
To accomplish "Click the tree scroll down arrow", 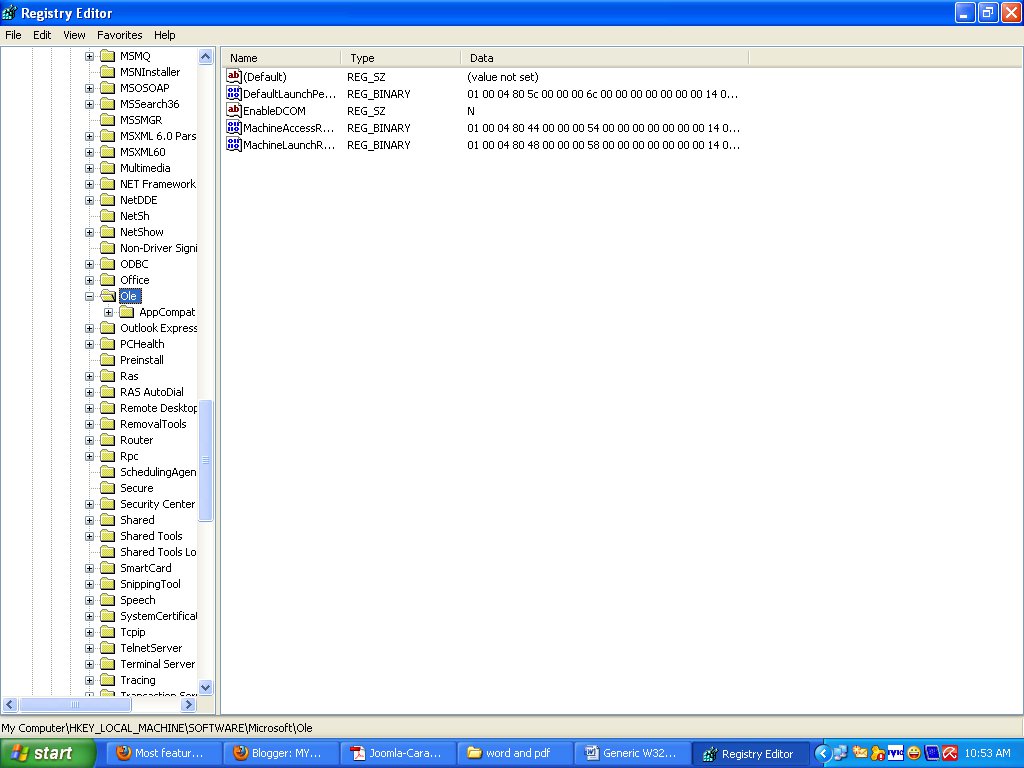I will coord(206,687).
